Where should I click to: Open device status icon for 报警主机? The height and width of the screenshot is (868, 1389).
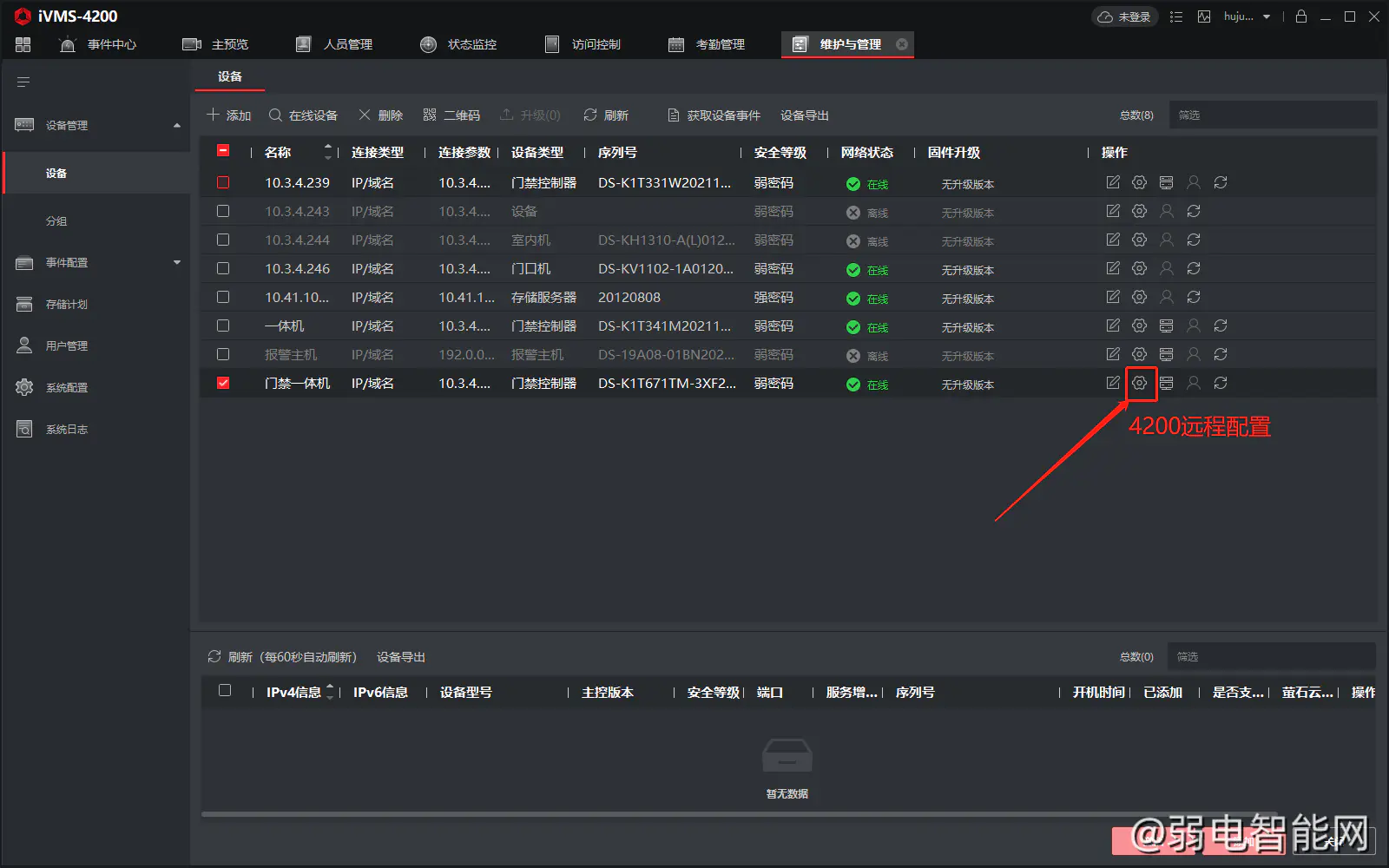pos(1167,354)
